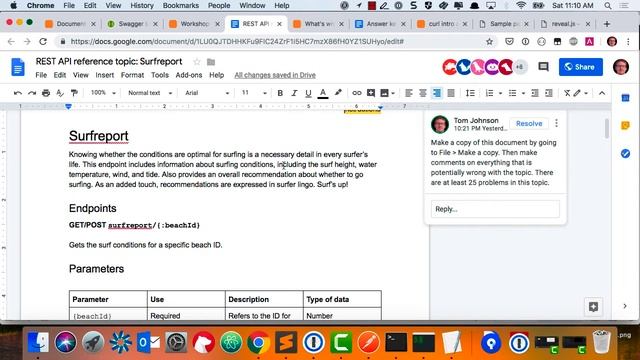Print the document using the printer icon

[x=46, y=93]
